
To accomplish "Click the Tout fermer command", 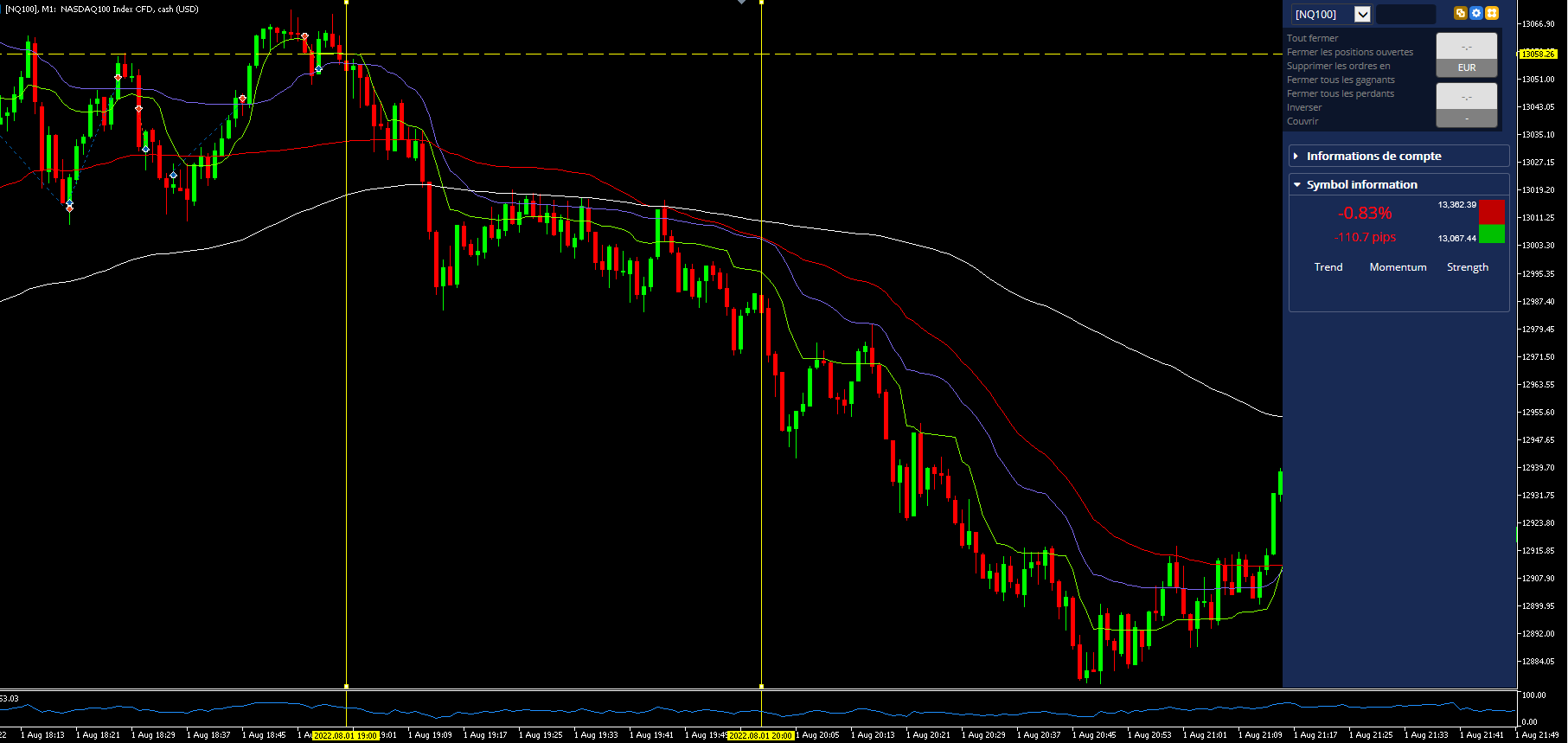I will [x=1312, y=38].
